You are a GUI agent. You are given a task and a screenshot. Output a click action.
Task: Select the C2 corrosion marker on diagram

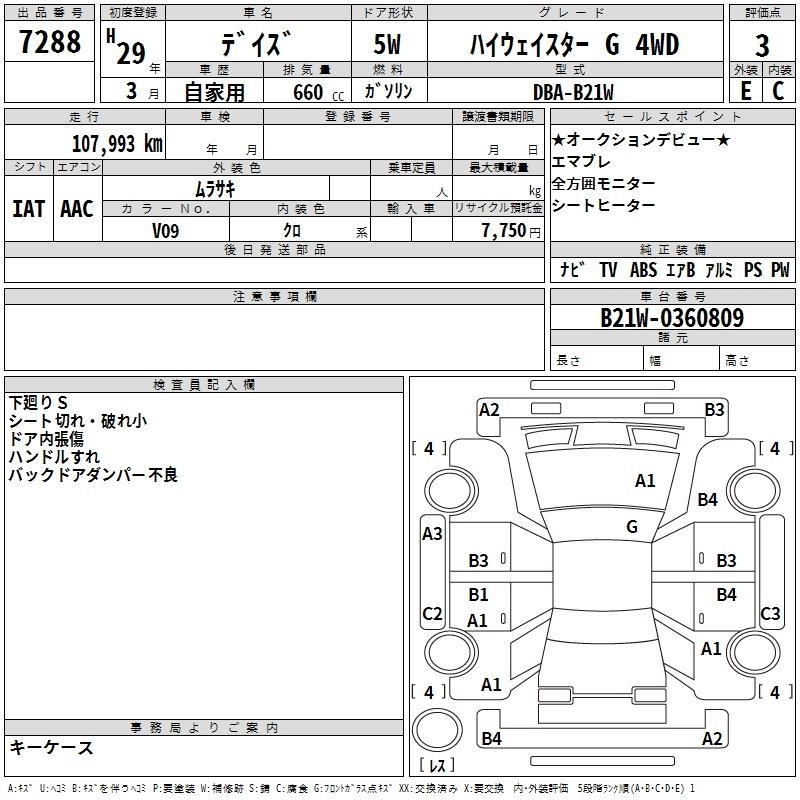click(x=432, y=613)
